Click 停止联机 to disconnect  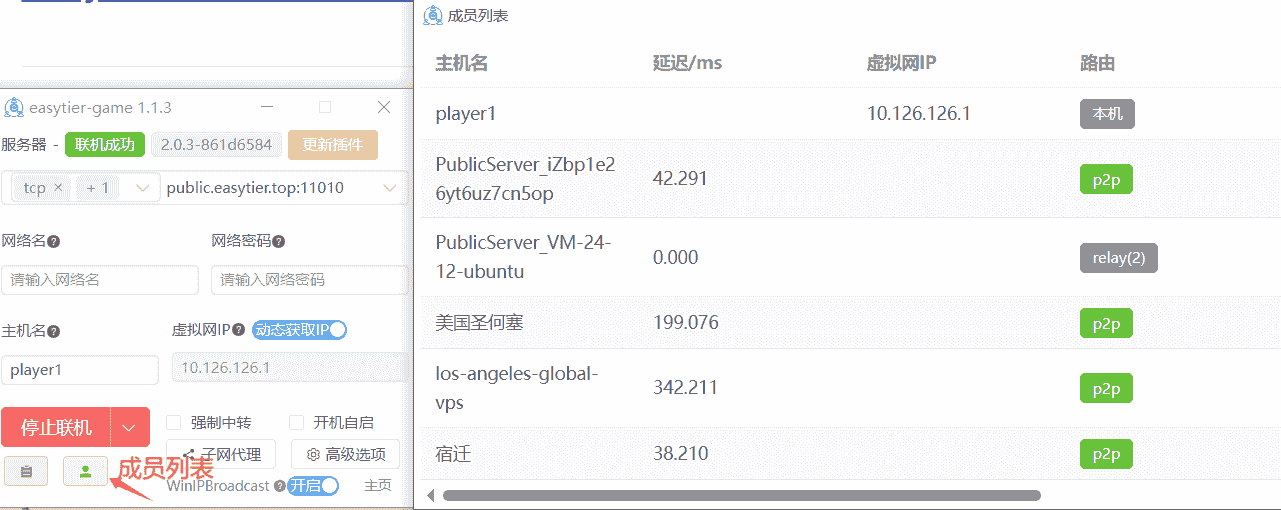pyautogui.click(x=56, y=428)
